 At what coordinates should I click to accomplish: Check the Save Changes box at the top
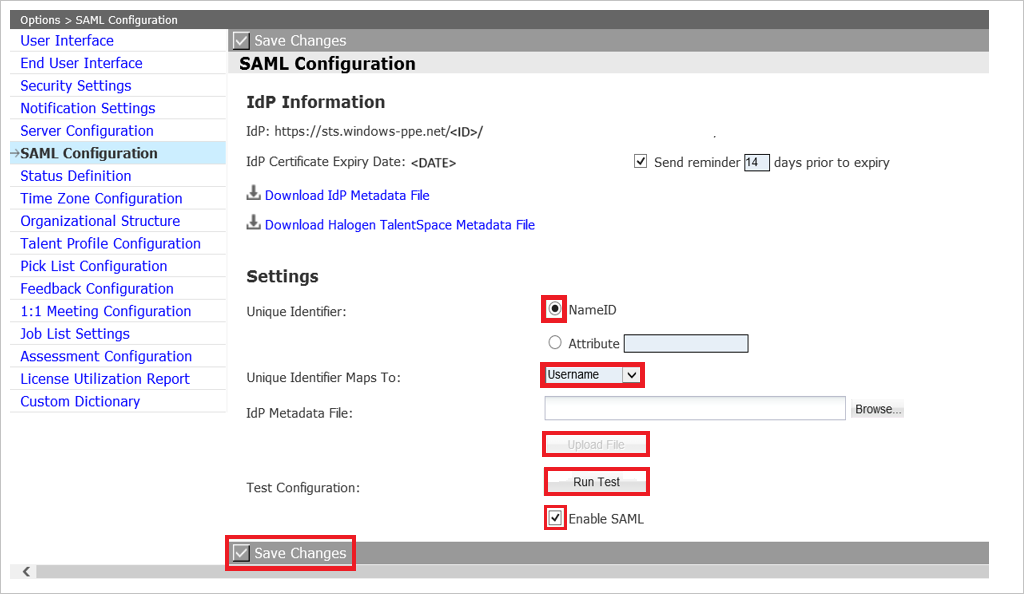(240, 40)
